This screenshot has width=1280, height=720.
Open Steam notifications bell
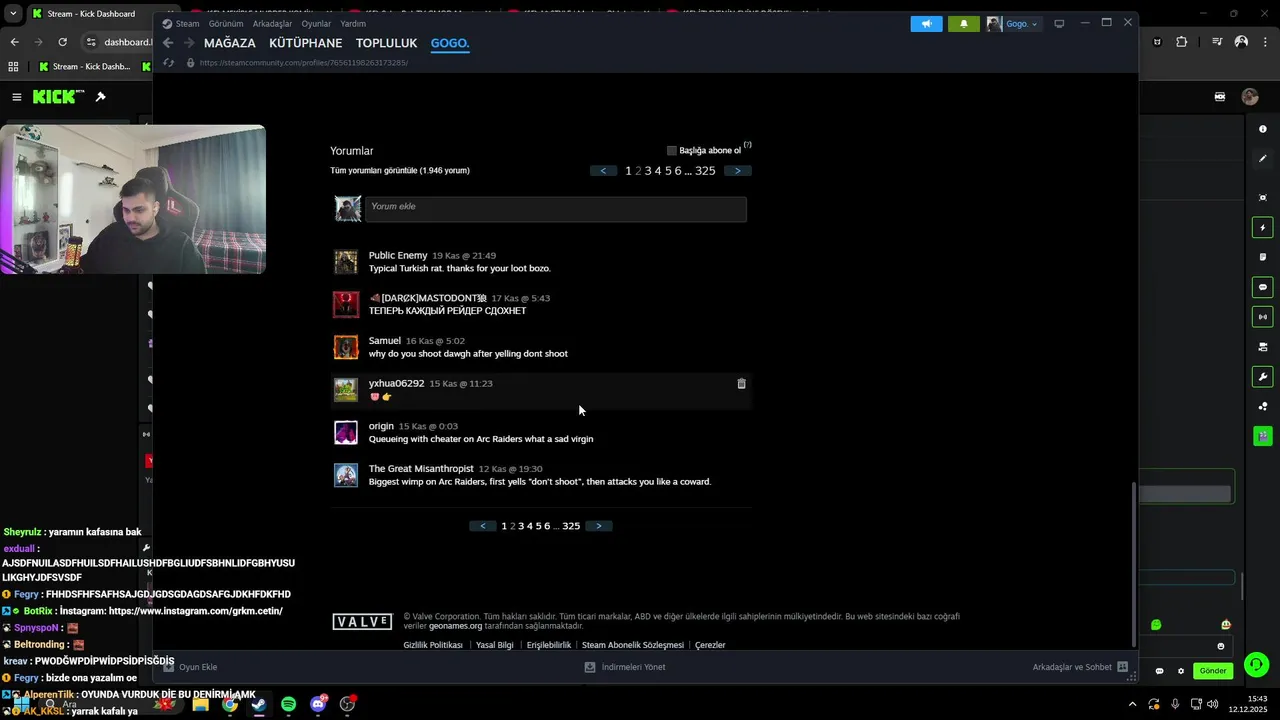[964, 24]
